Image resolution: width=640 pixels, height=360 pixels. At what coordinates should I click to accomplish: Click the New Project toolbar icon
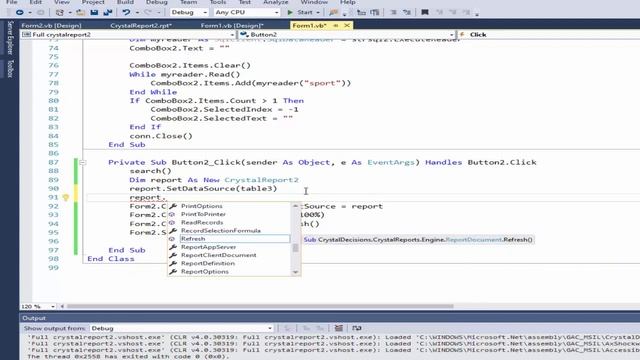coord(60,12)
